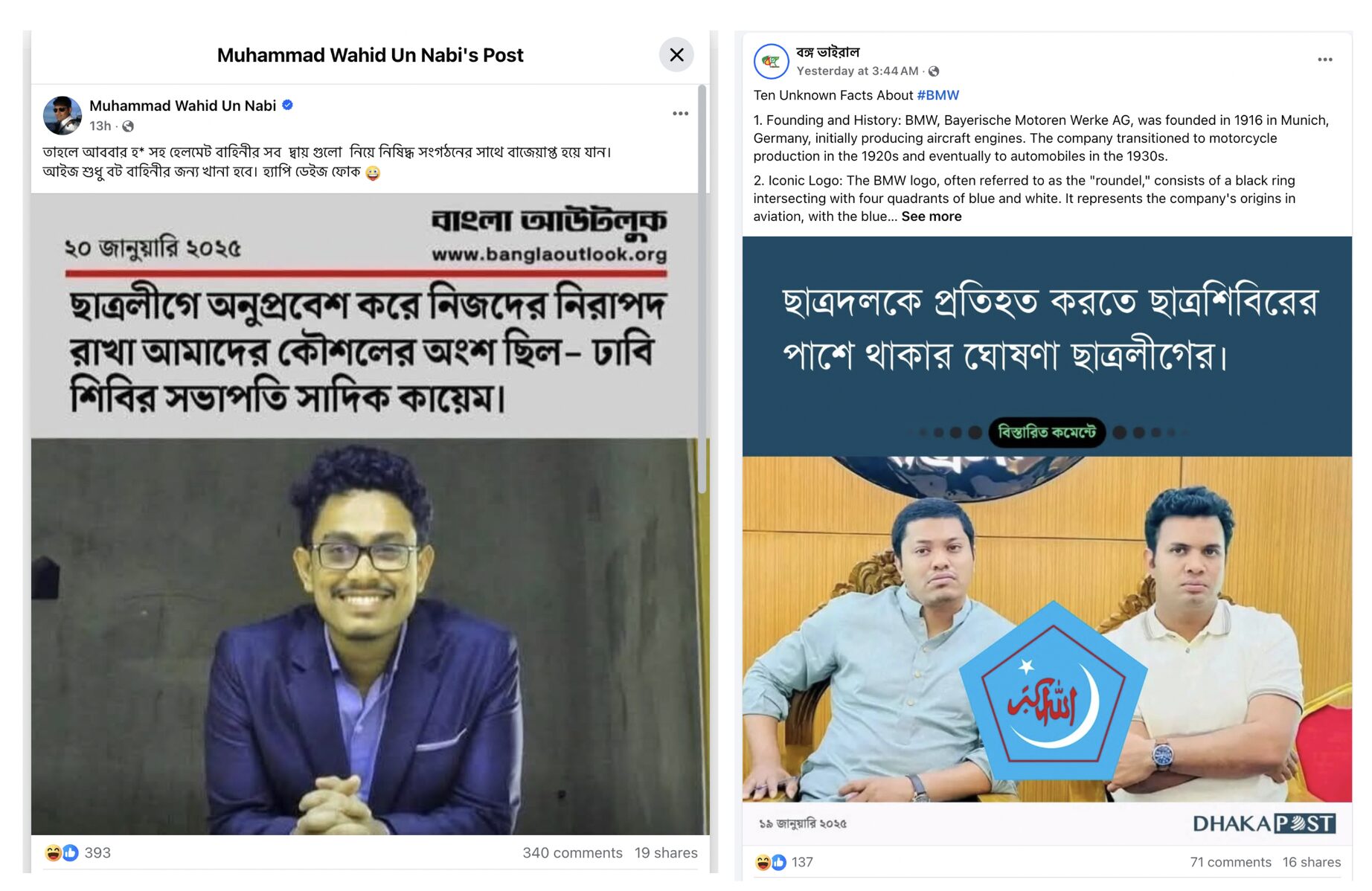
Task: Click the globe privacy icon beside 3:44 AM
Action: 934,71
